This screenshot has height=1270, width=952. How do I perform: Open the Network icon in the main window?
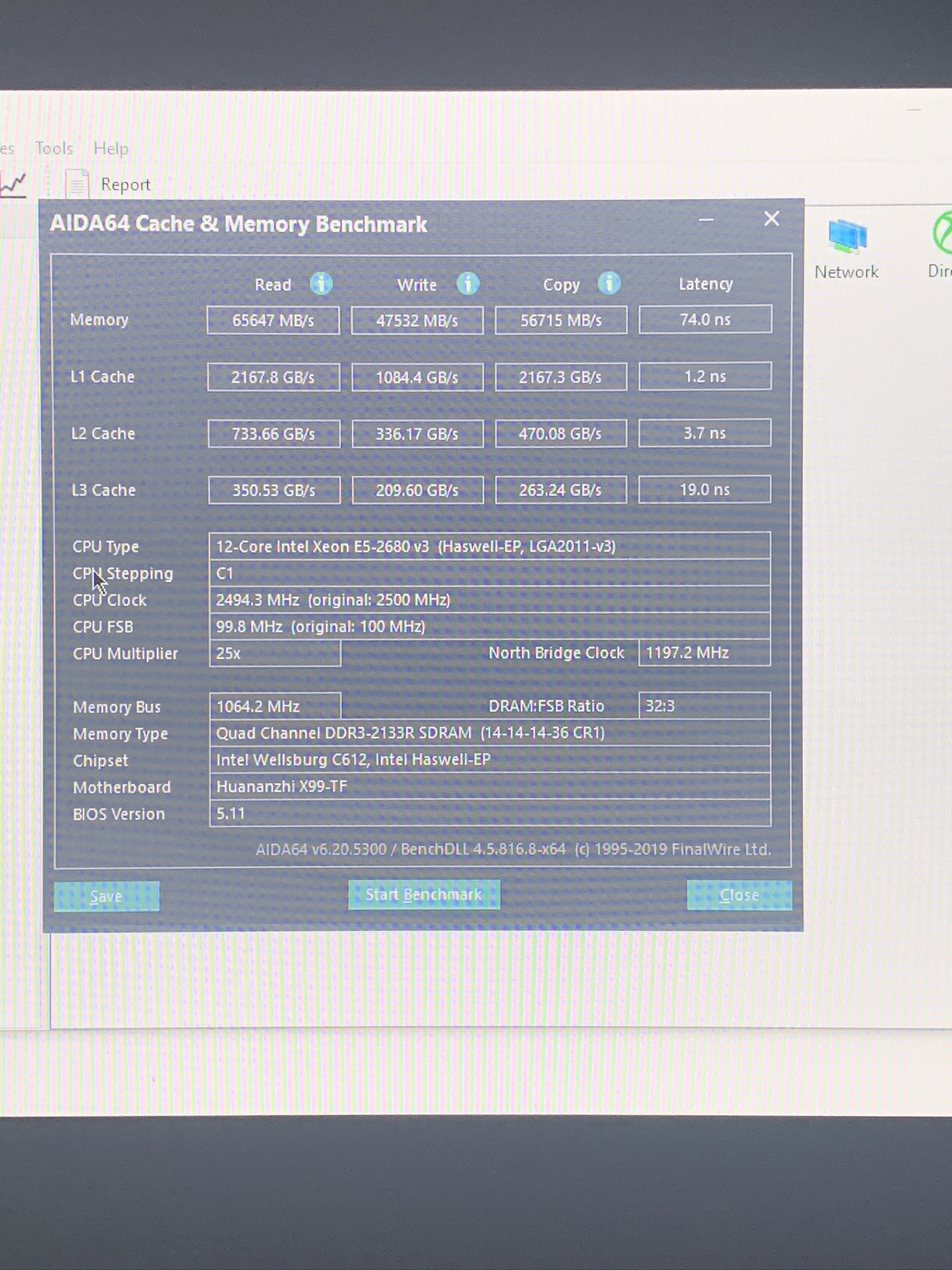tap(847, 237)
